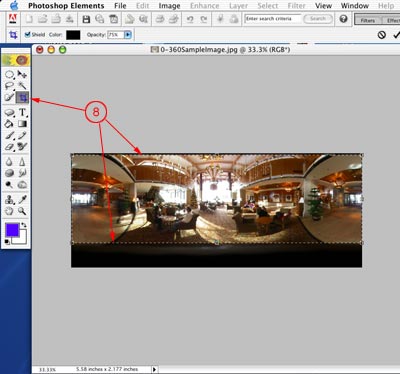
Task: Cancel the crop with the circle-slash icon
Action: click(x=382, y=35)
